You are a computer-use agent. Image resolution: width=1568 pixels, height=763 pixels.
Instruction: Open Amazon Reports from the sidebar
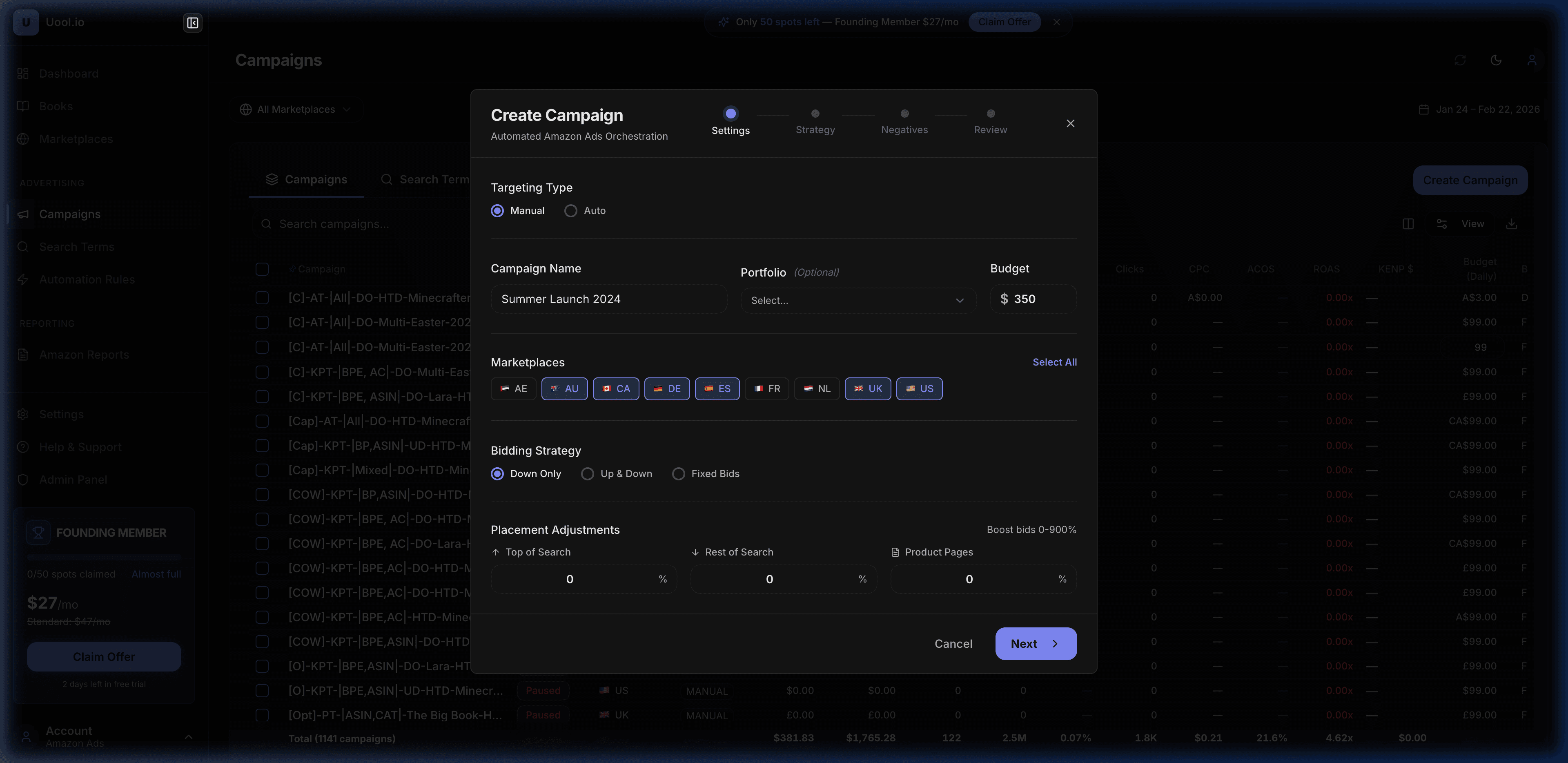(x=83, y=354)
